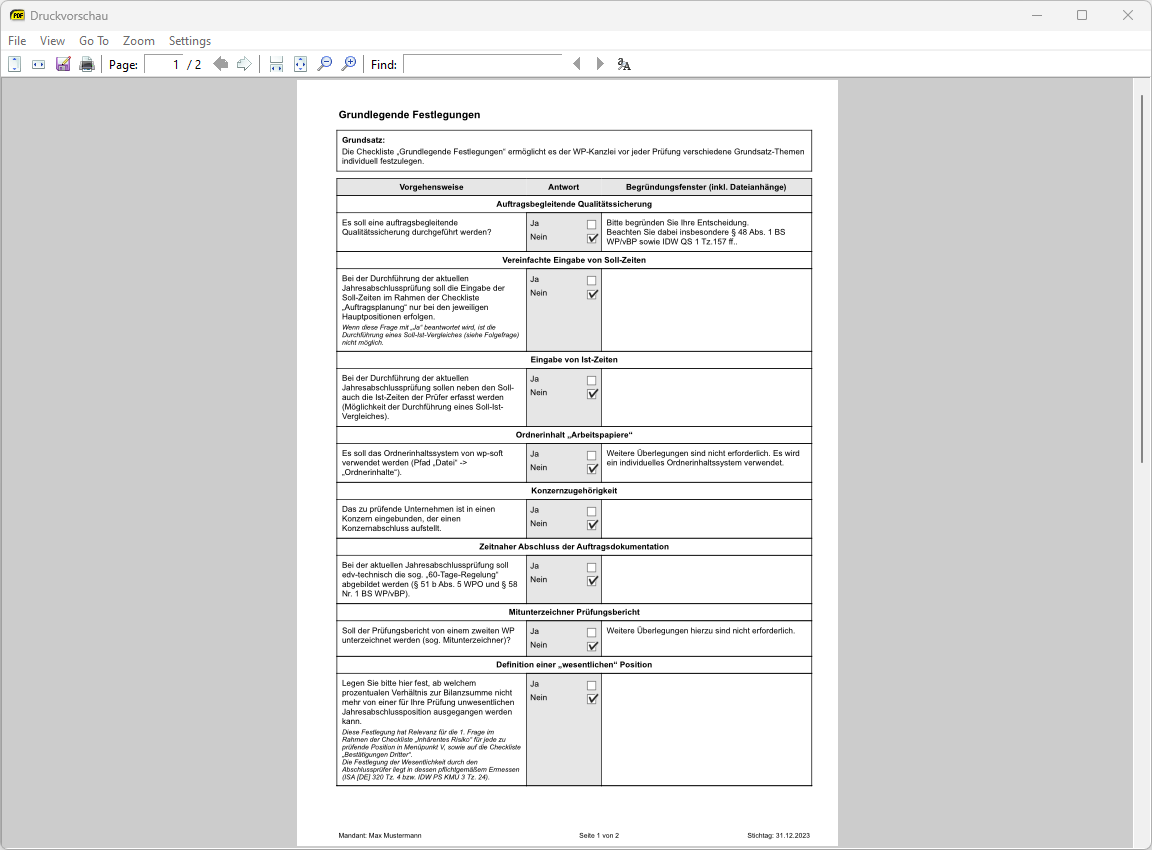This screenshot has height=850, width=1152.
Task: Click the fit page width icon
Action: click(38, 64)
